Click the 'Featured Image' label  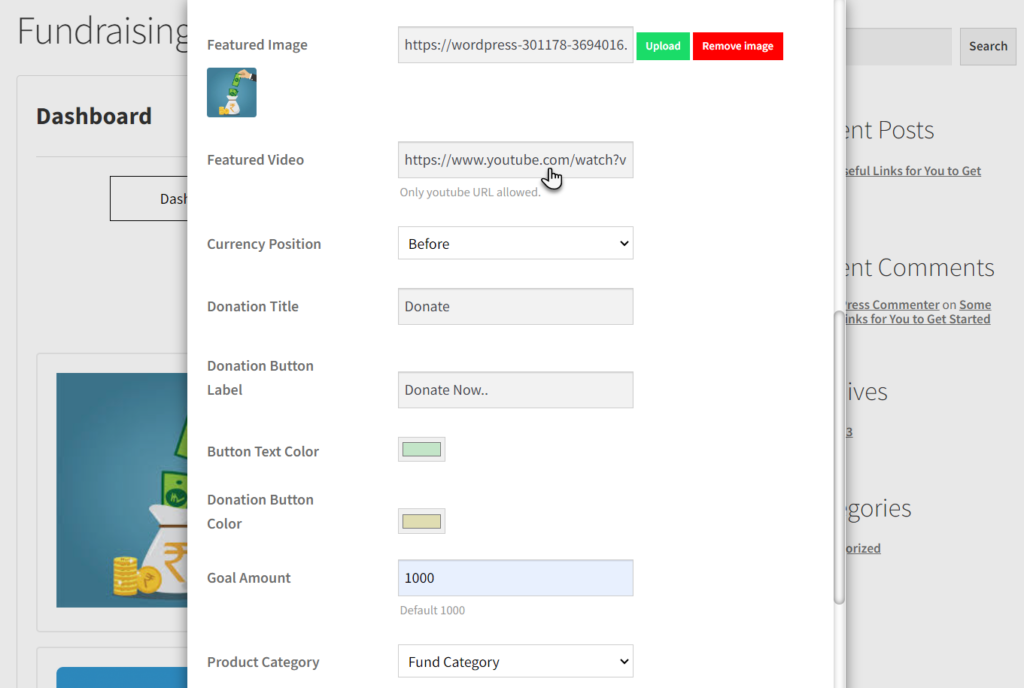[257, 45]
